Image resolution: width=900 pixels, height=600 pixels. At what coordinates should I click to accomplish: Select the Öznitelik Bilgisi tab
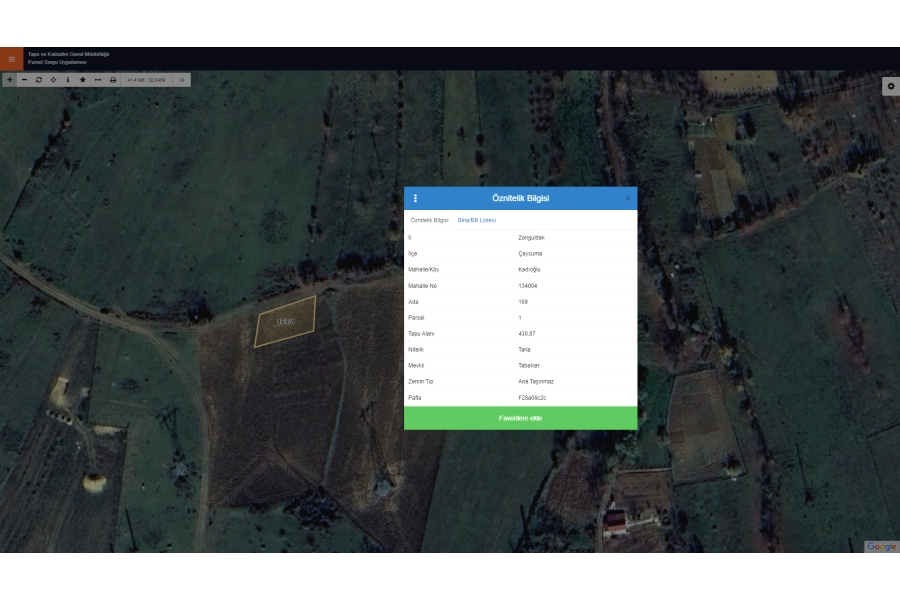tap(430, 220)
